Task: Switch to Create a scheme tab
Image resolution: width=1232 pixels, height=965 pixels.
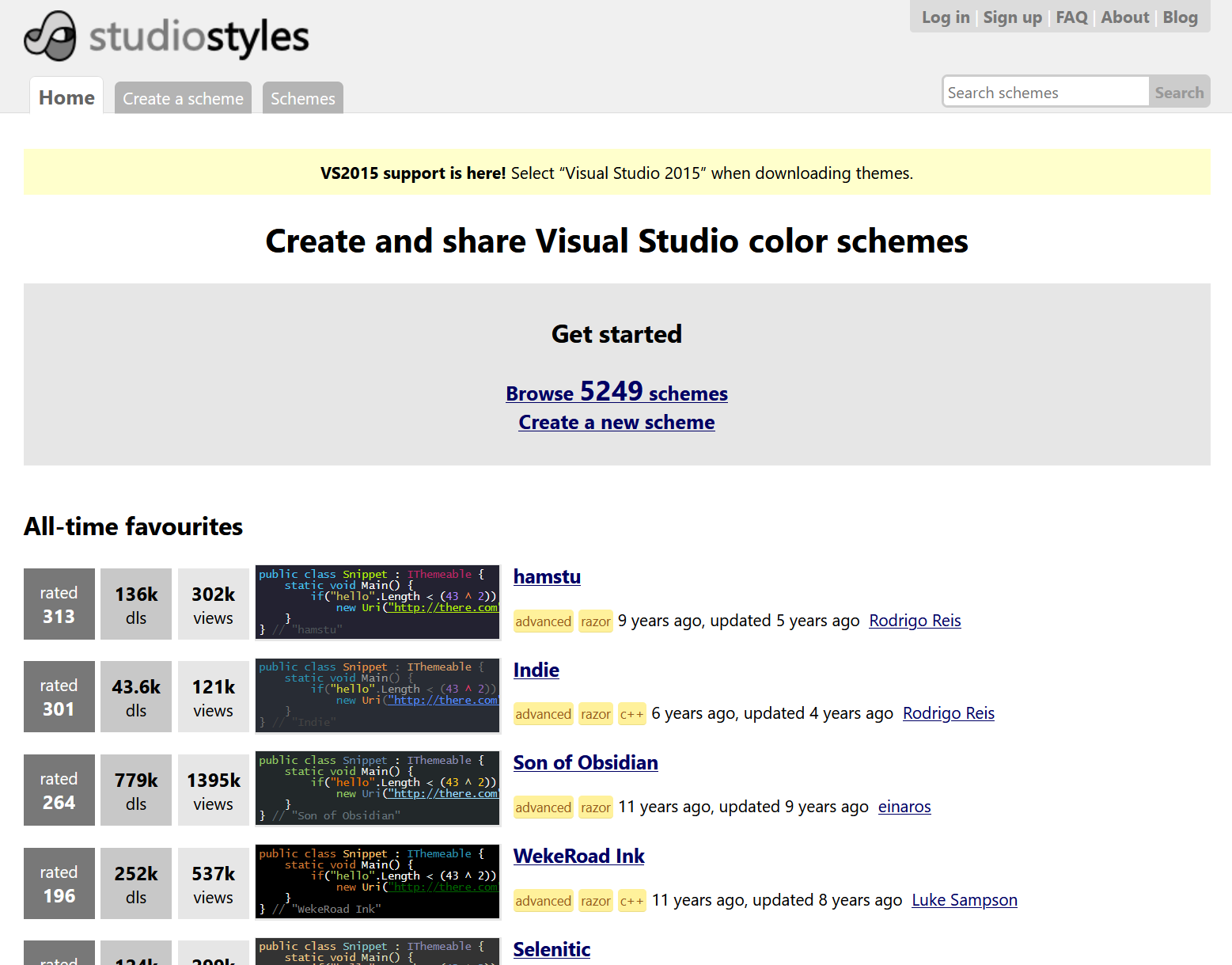Action: click(183, 98)
